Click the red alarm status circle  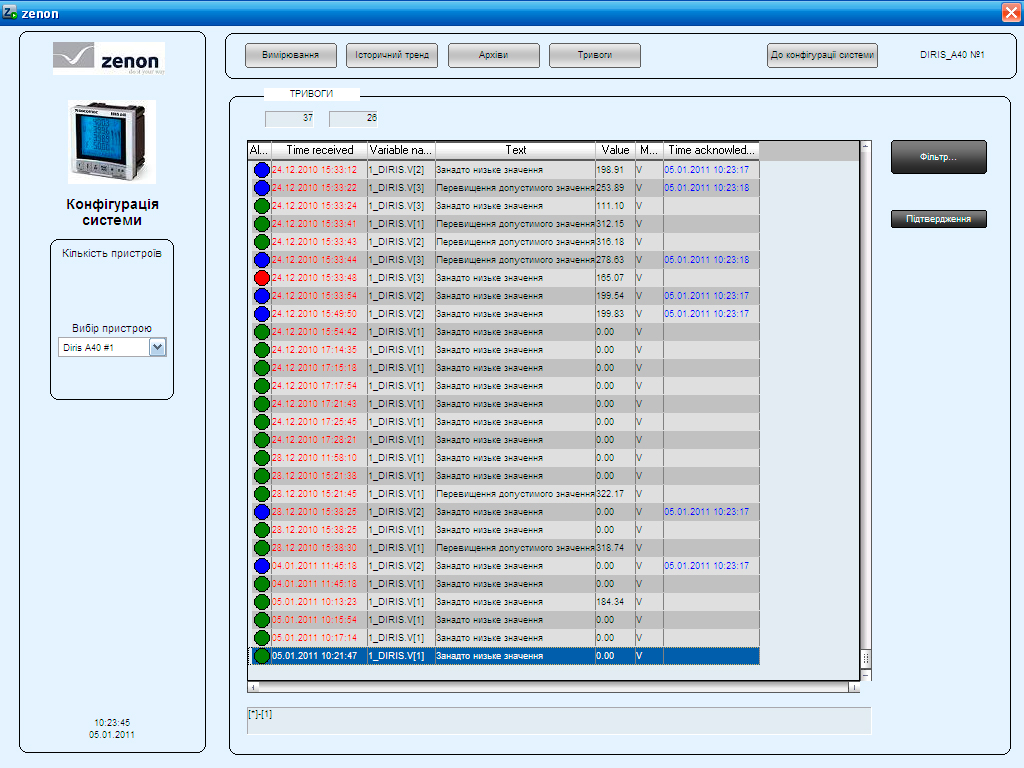[x=261, y=278]
